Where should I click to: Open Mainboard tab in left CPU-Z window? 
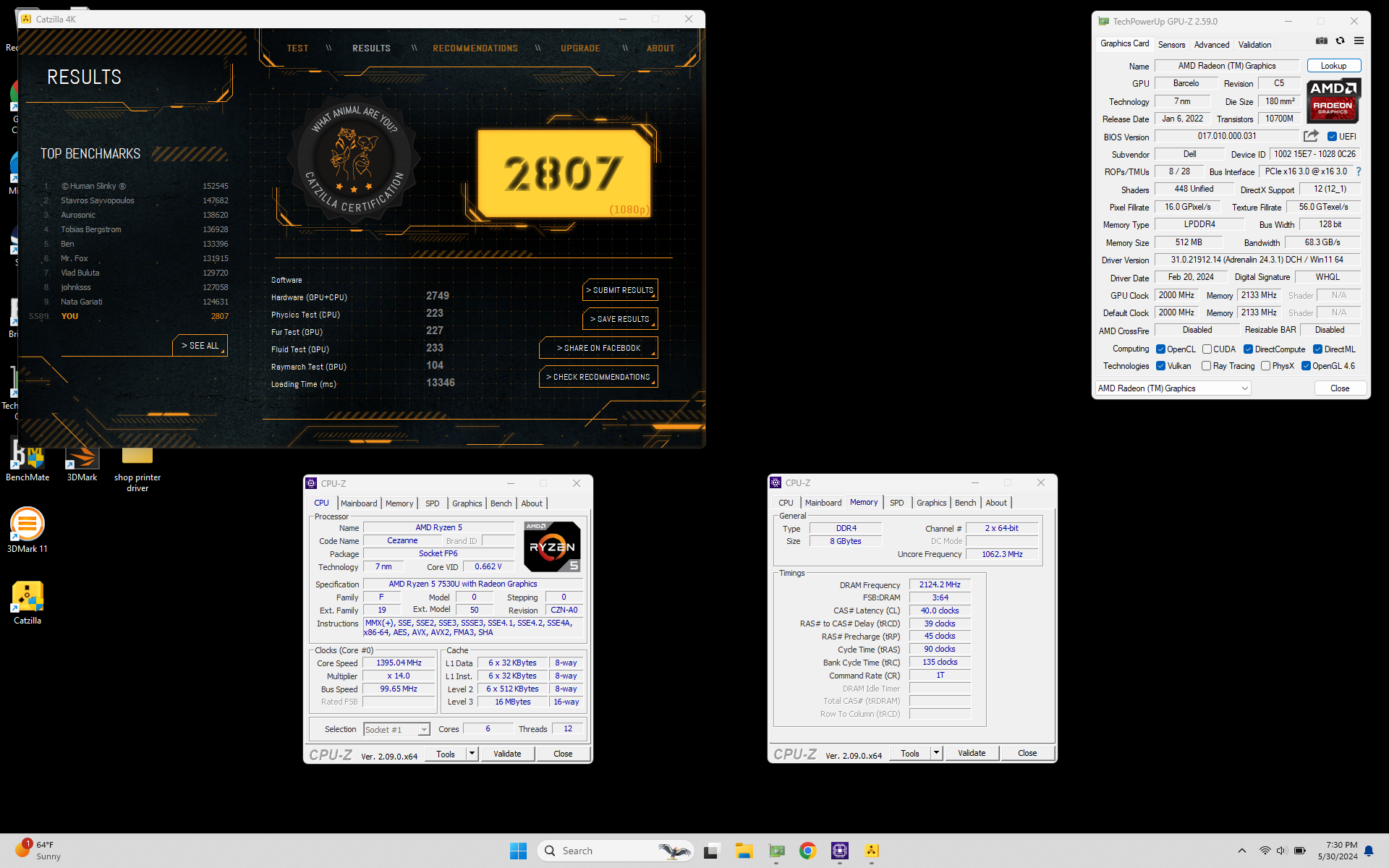point(359,503)
